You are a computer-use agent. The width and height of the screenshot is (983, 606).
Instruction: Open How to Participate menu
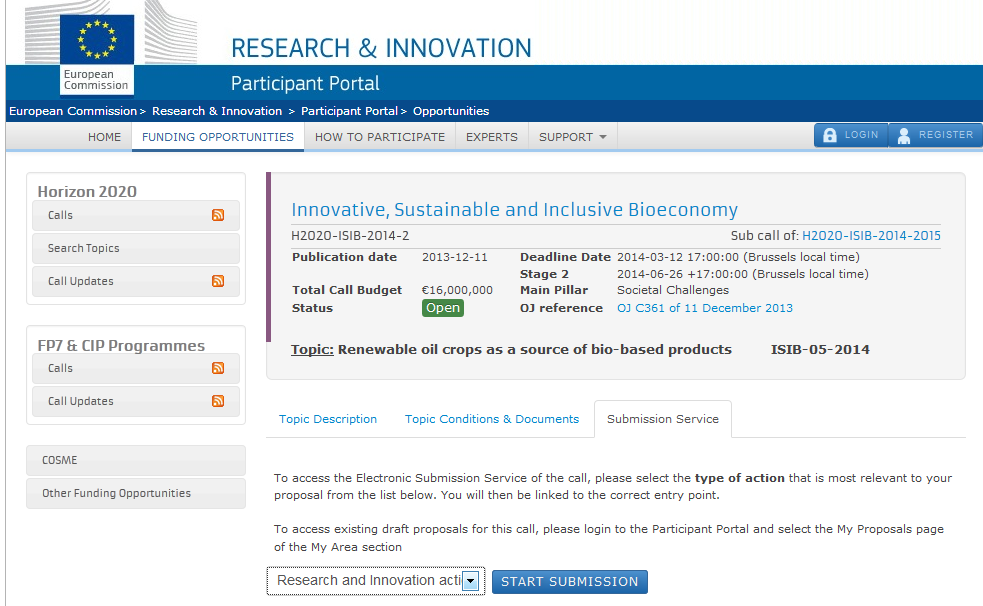click(x=380, y=137)
